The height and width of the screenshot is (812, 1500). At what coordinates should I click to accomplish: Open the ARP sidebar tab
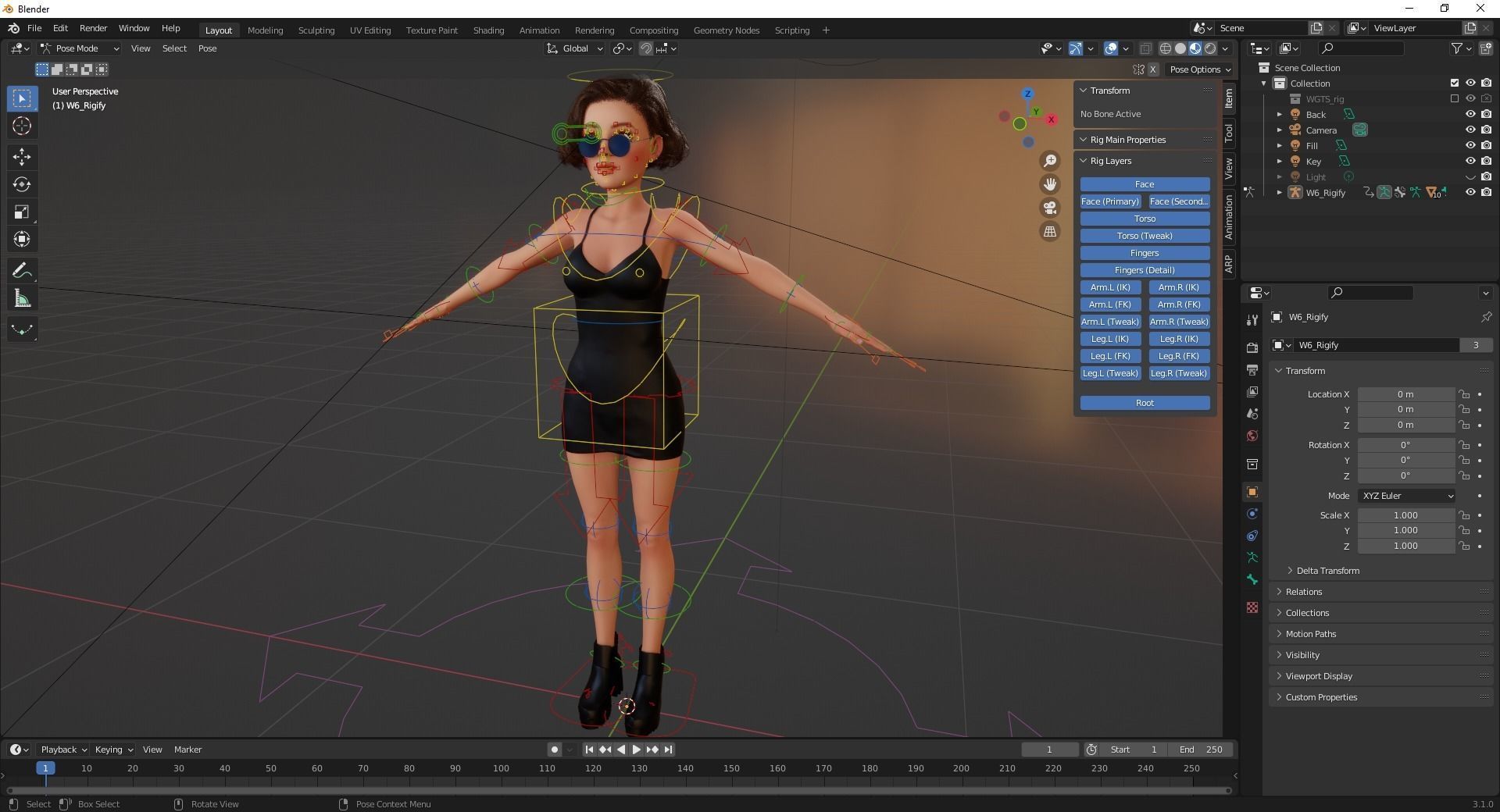click(1229, 263)
